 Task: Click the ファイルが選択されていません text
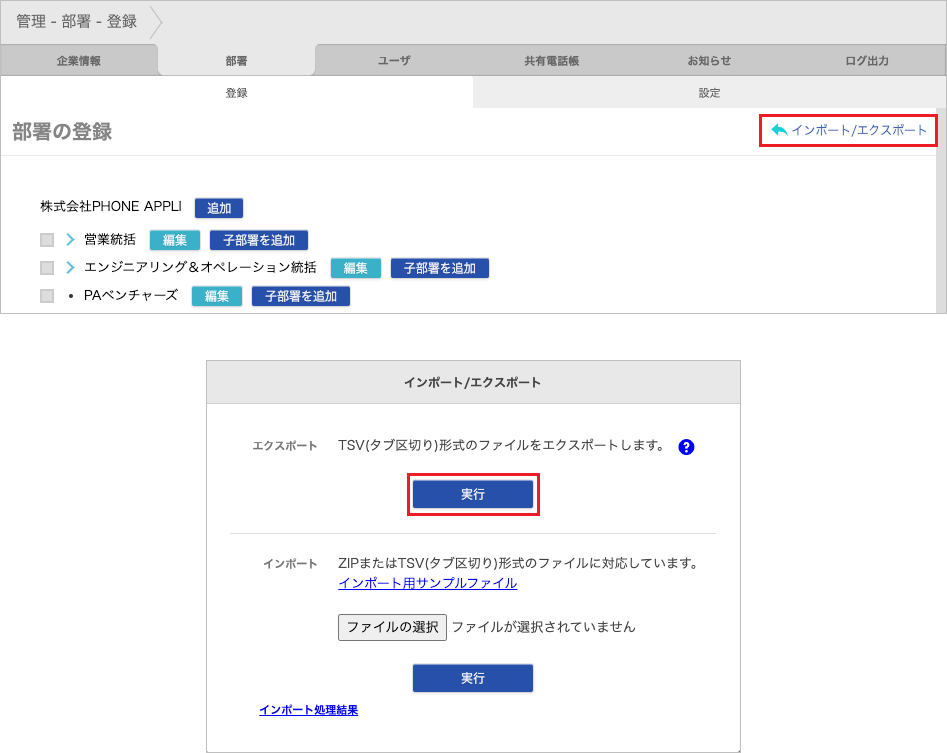(x=544, y=627)
